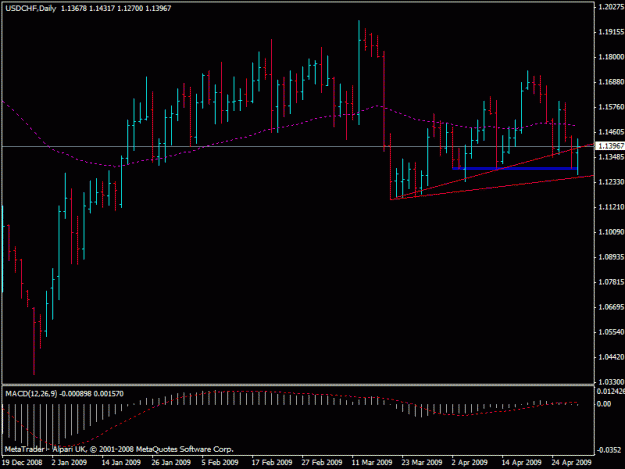This screenshot has height=469, width=625.
Task: Click the 1.08935 price scale label
Action: pos(611,257)
